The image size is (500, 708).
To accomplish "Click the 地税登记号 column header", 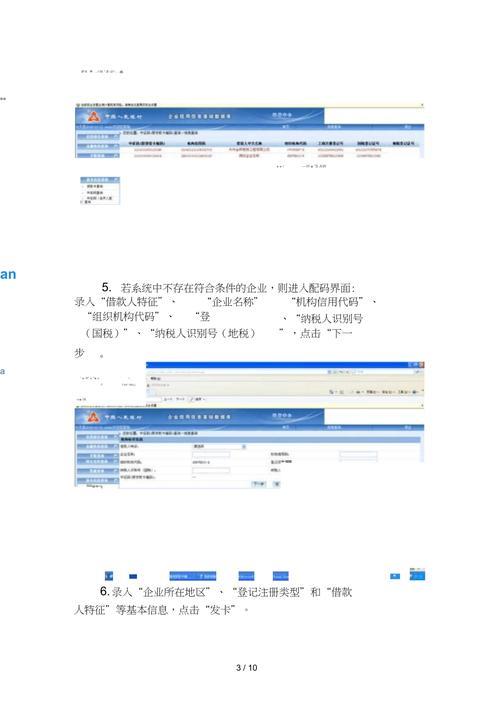I will (x=403, y=144).
